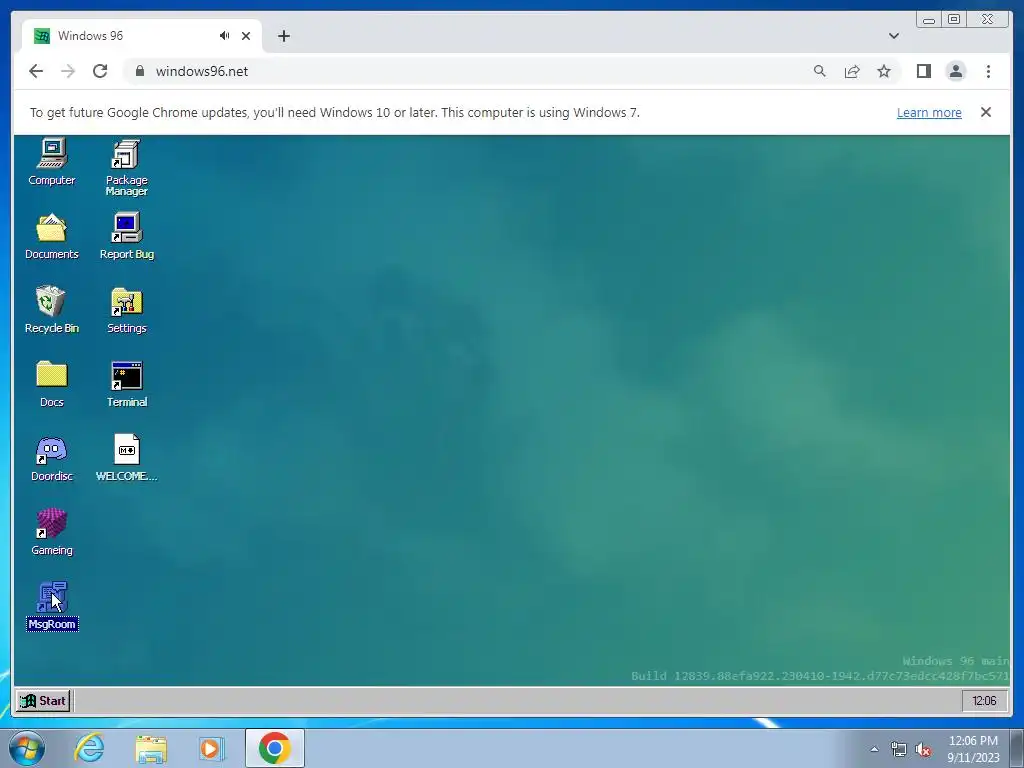Open the Documents folder icon
1024x768 pixels.
point(52,236)
